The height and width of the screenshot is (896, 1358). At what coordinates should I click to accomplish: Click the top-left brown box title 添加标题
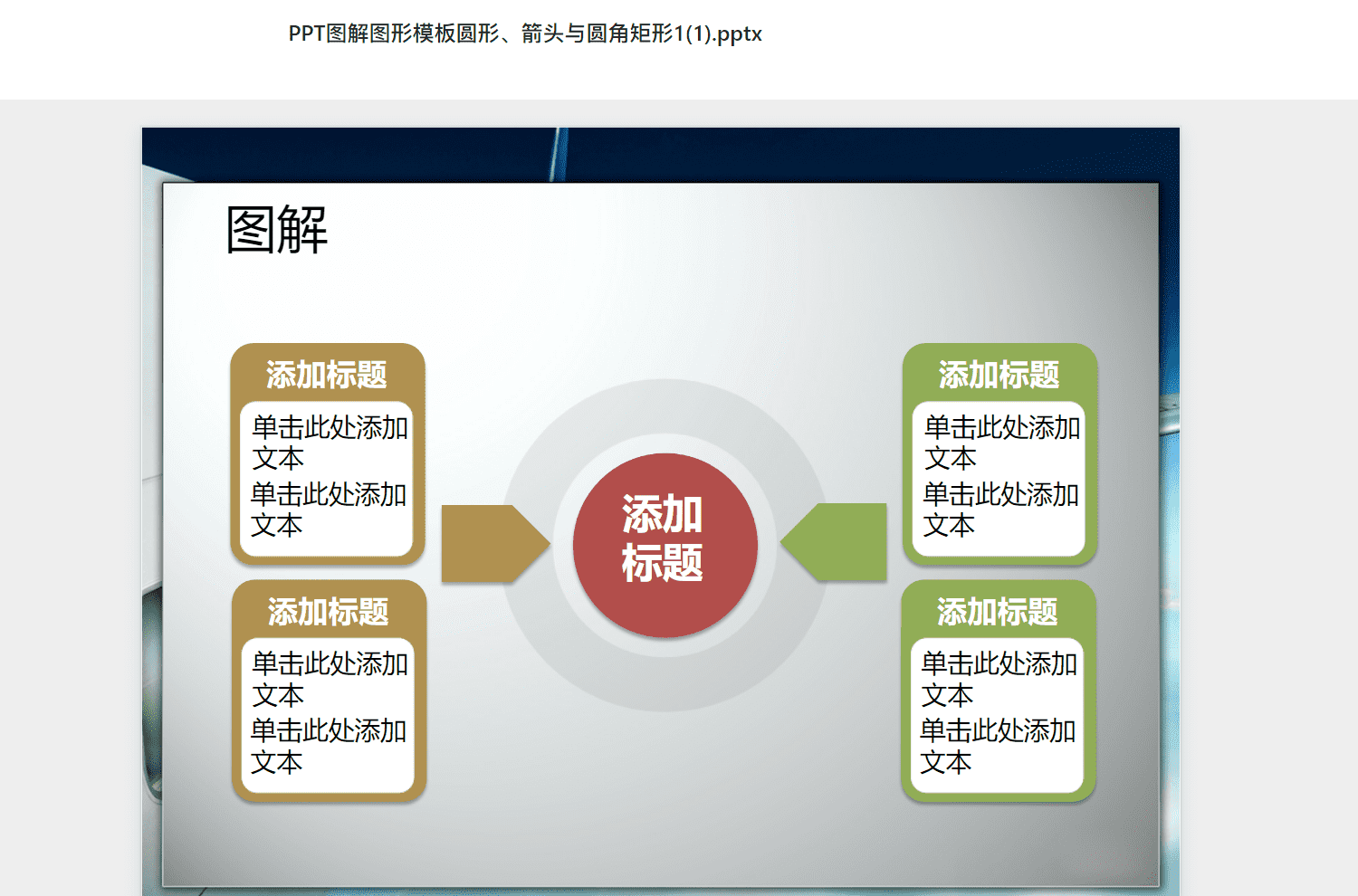click(x=327, y=375)
